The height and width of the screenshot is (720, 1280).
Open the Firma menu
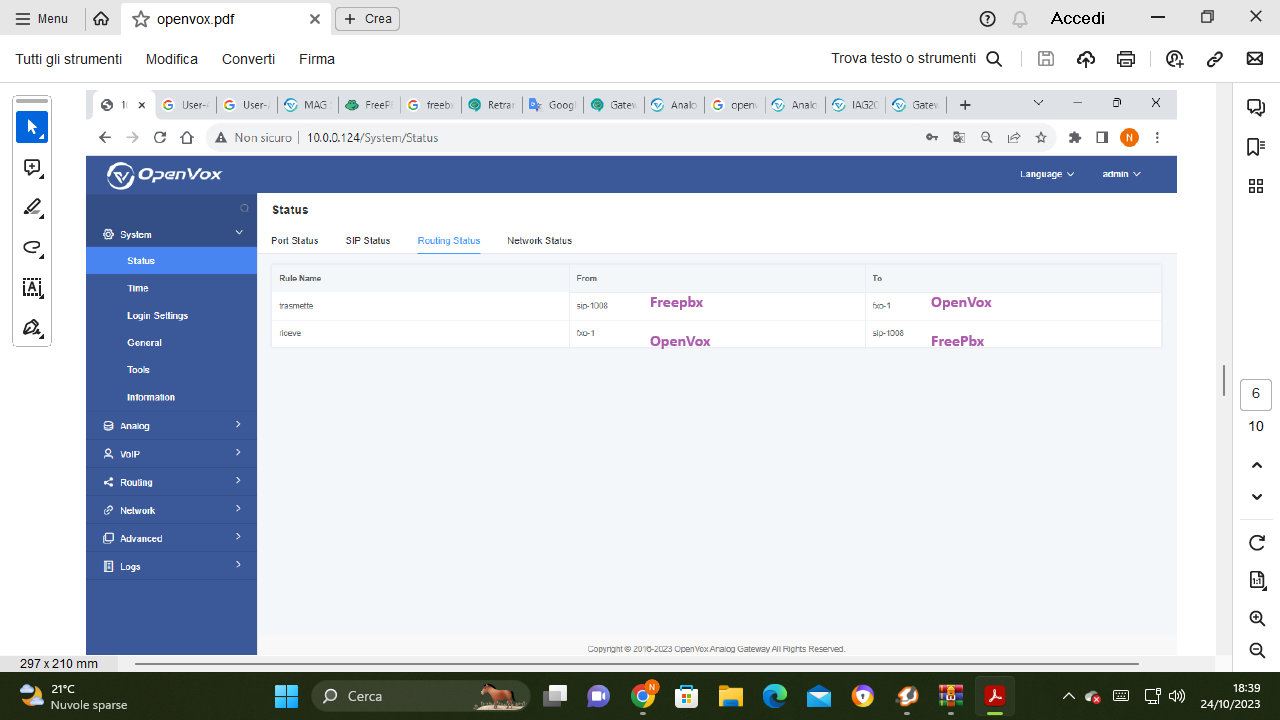pos(317,59)
